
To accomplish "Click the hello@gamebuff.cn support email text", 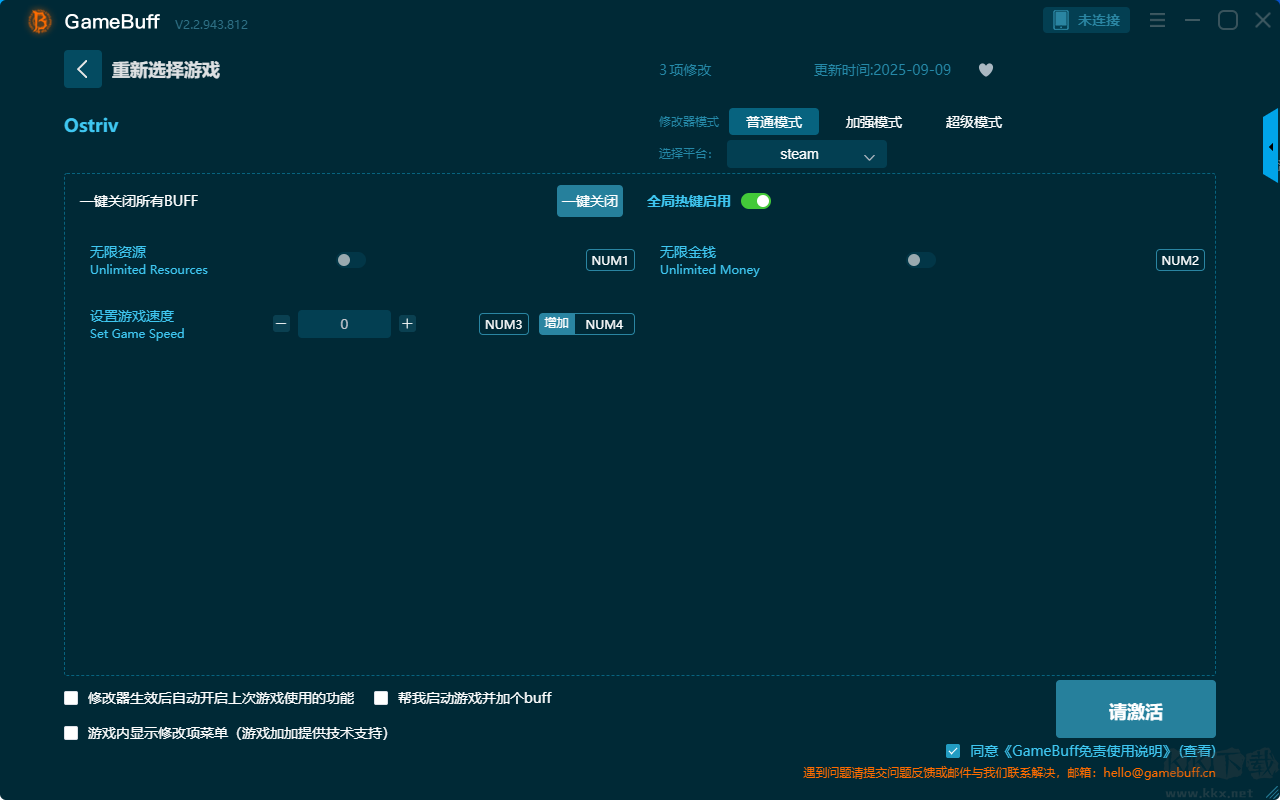I will [1160, 772].
